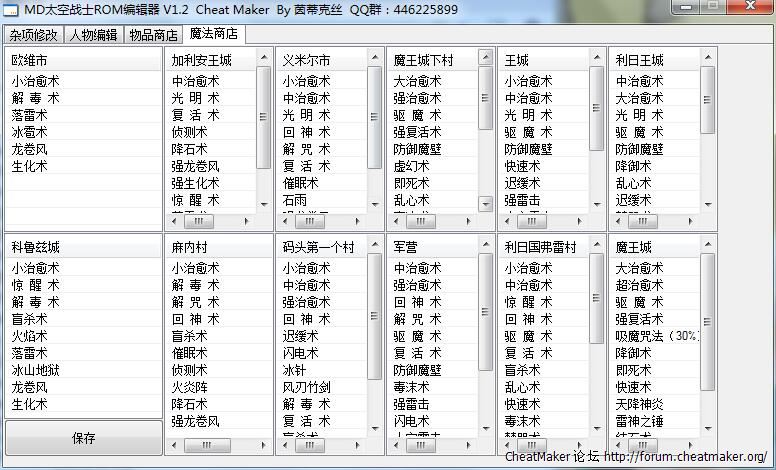Open the 人物编辑 tab
Viewport: 776px width, 470px height.
click(94, 34)
